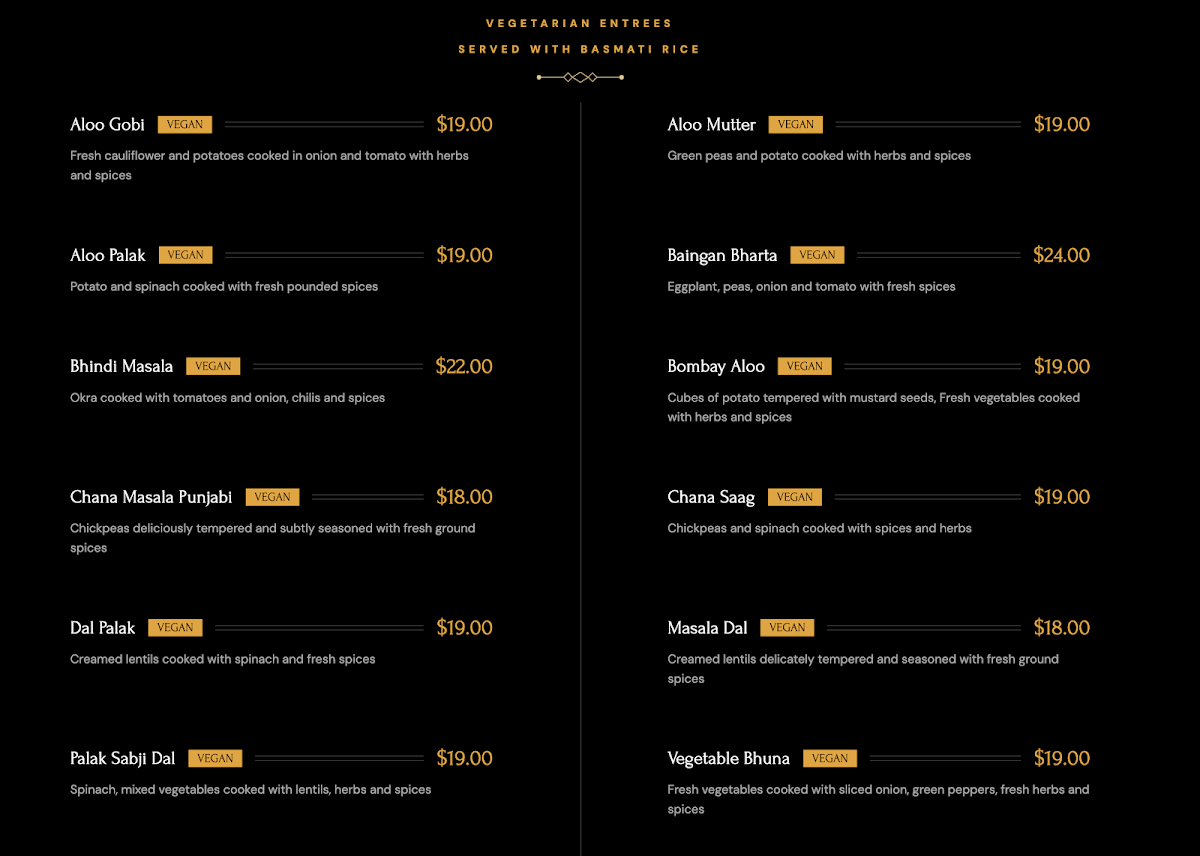The width and height of the screenshot is (1200, 856).
Task: Select the VEGAN badge next to Masala Dal
Action: click(x=787, y=628)
